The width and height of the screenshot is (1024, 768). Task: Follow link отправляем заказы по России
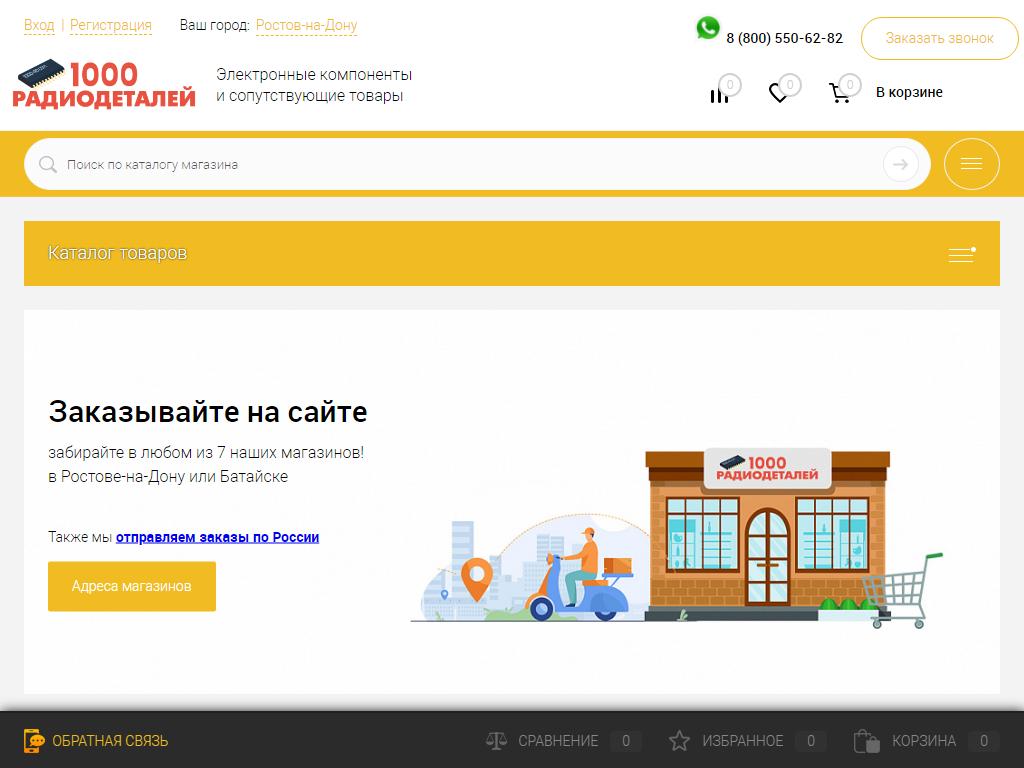point(217,537)
